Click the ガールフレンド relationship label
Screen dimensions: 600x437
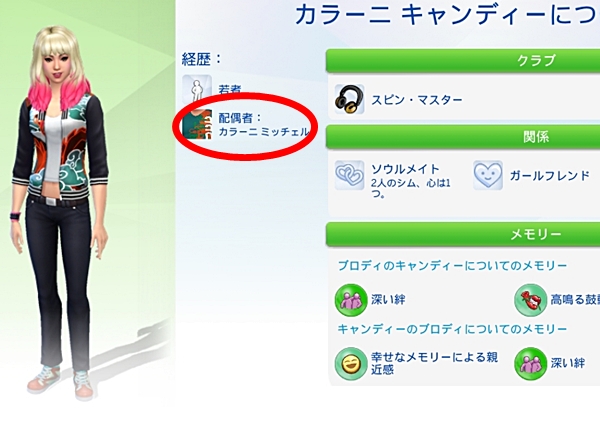(549, 176)
